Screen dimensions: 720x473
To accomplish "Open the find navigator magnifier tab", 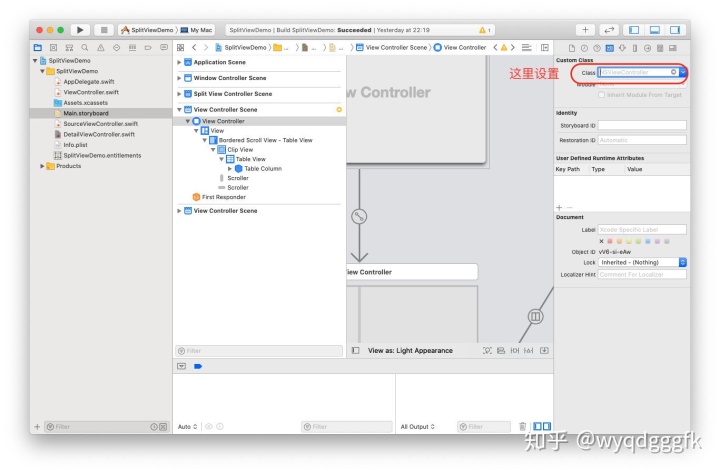I will coord(85,47).
